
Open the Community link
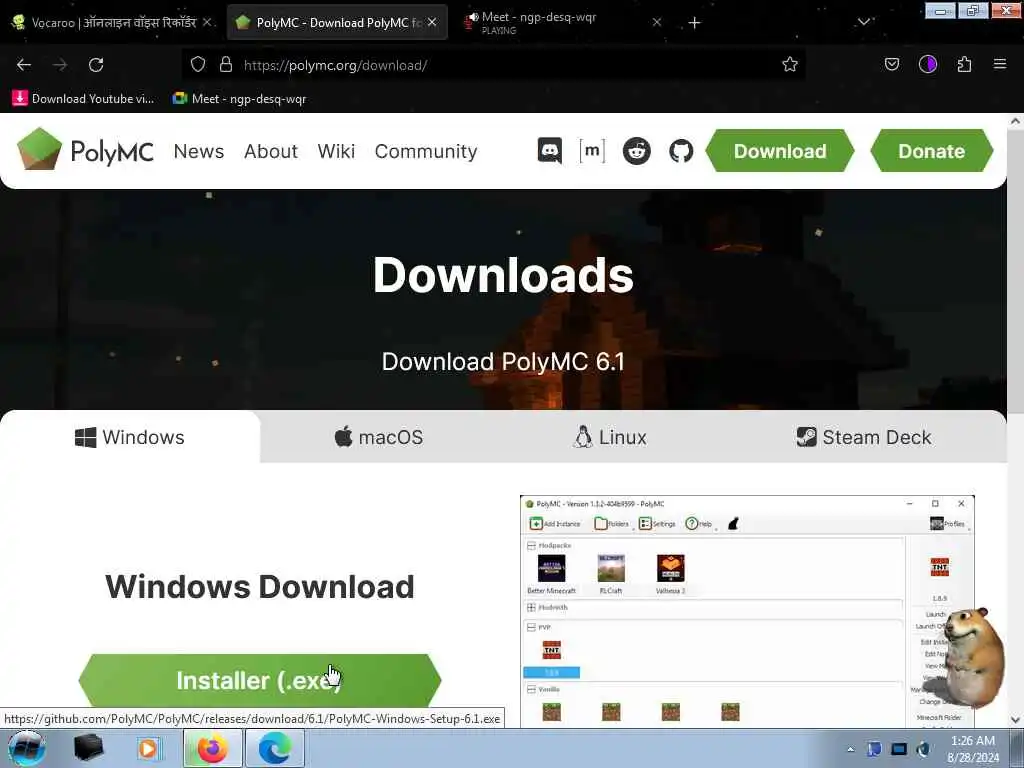point(426,151)
